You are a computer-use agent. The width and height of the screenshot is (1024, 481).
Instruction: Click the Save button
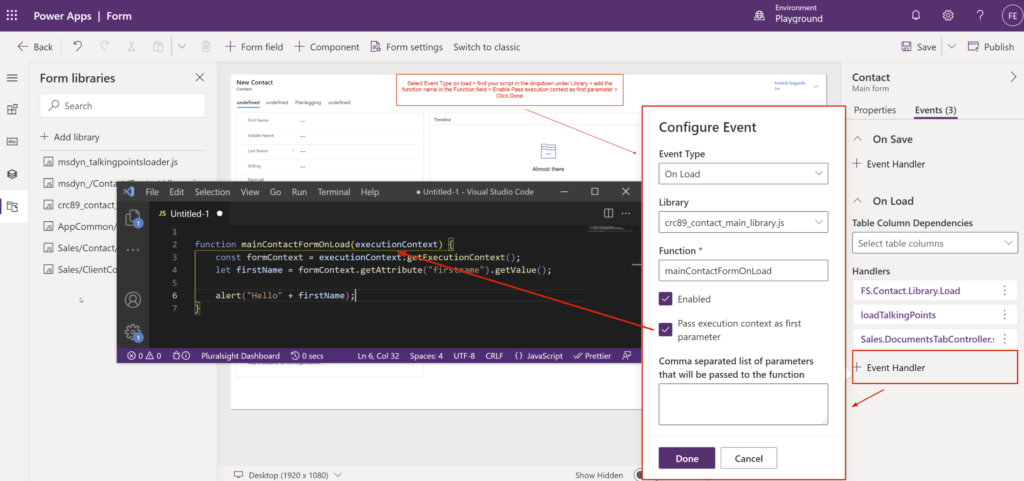918,46
